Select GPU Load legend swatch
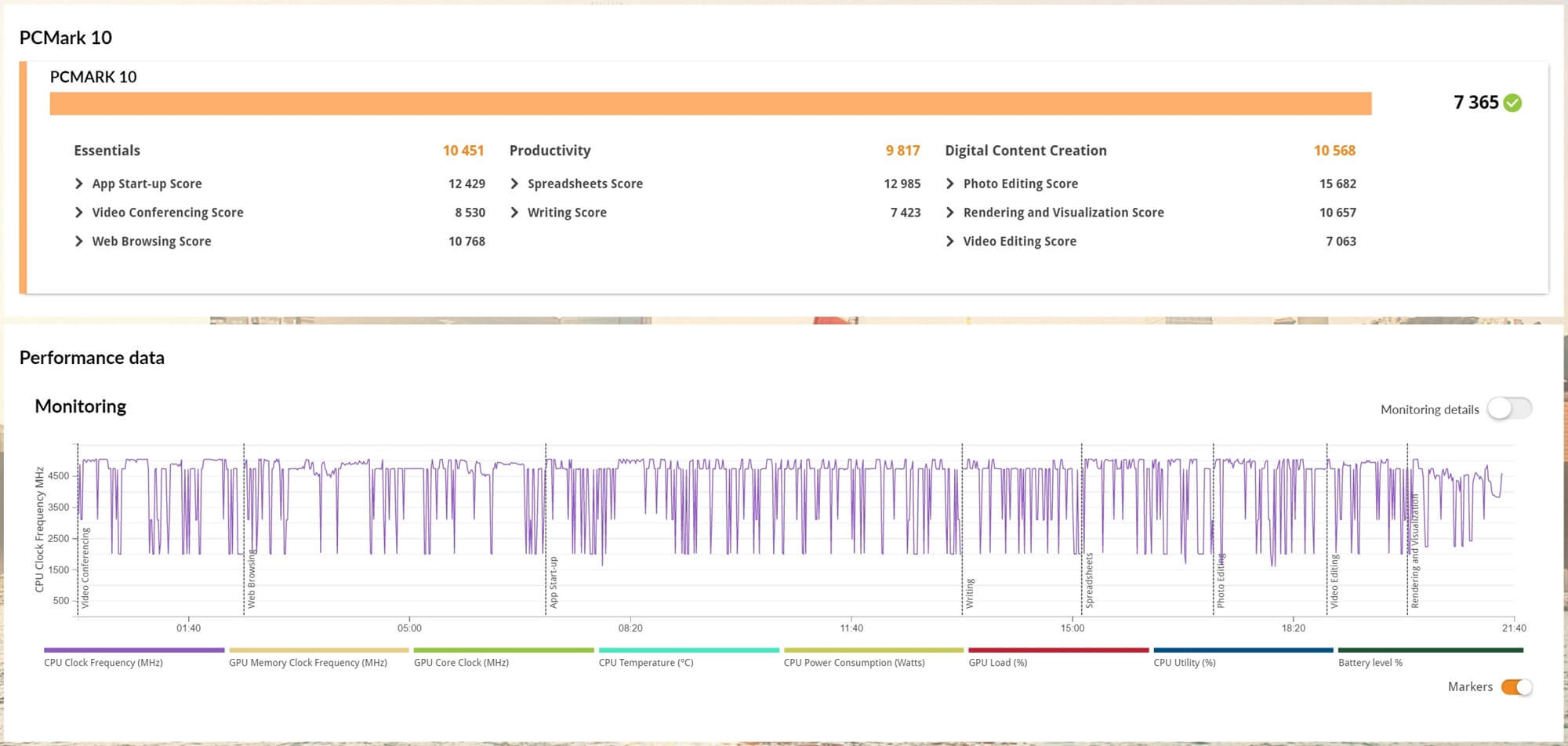 pyautogui.click(x=1058, y=650)
